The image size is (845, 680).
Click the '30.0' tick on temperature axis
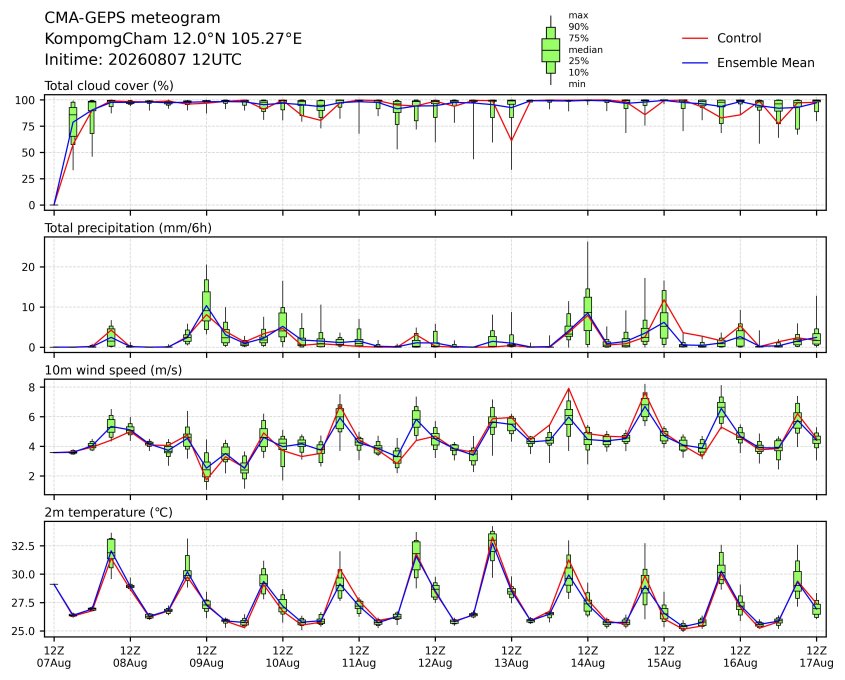point(23,574)
